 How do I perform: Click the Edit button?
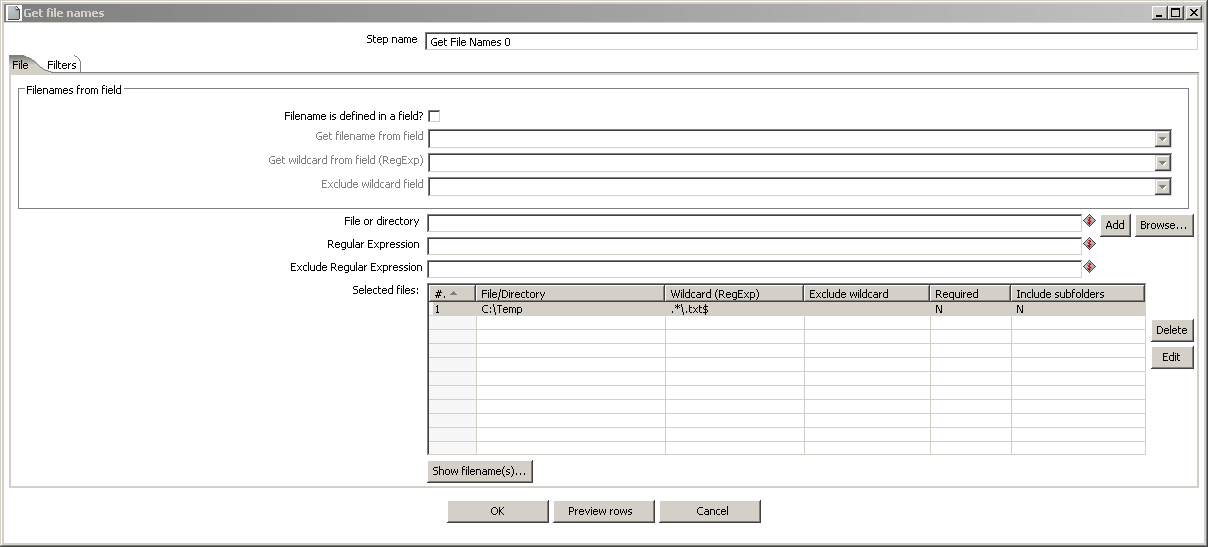1172,357
